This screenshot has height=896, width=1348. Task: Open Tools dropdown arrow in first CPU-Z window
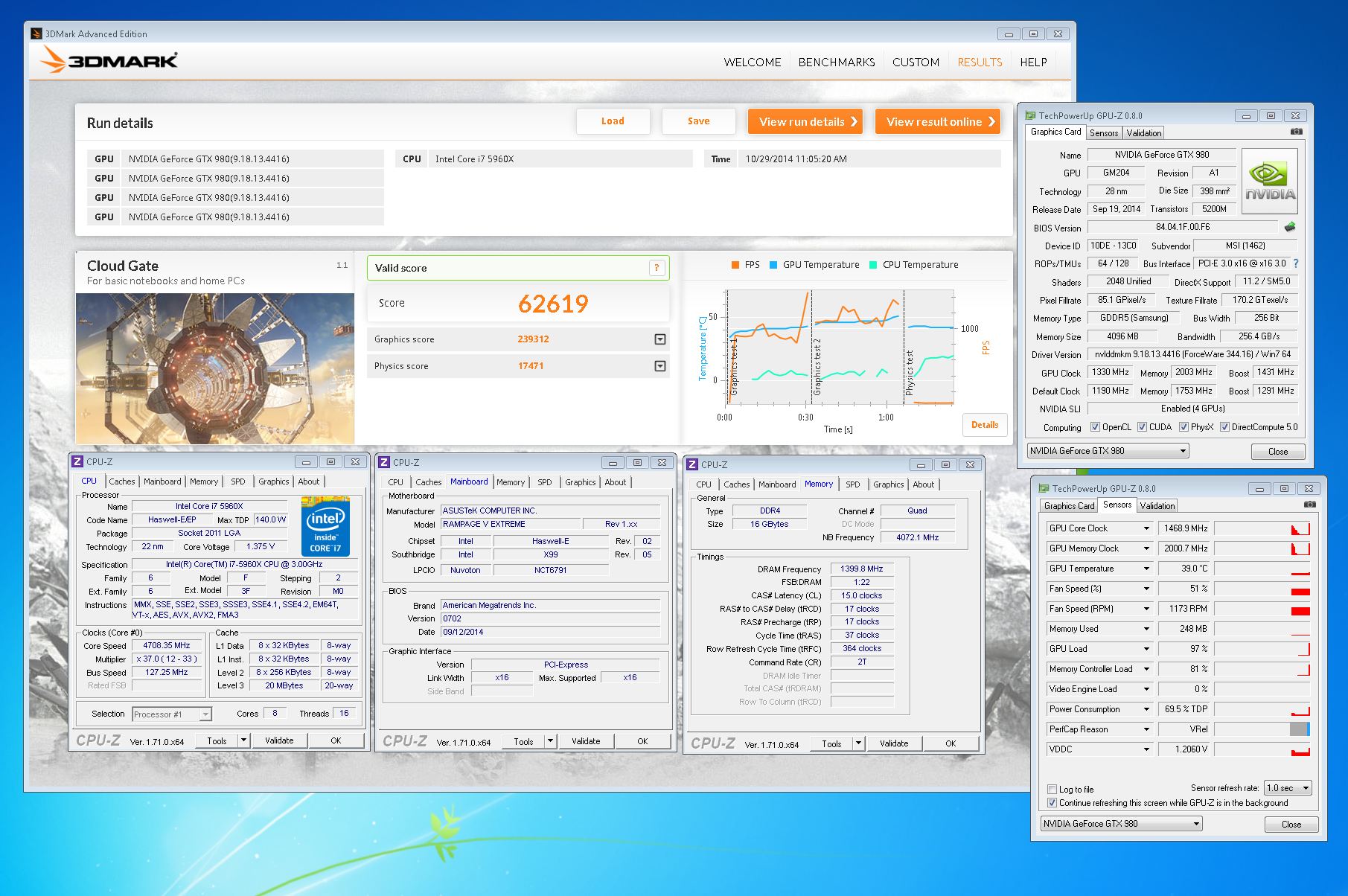tap(243, 740)
